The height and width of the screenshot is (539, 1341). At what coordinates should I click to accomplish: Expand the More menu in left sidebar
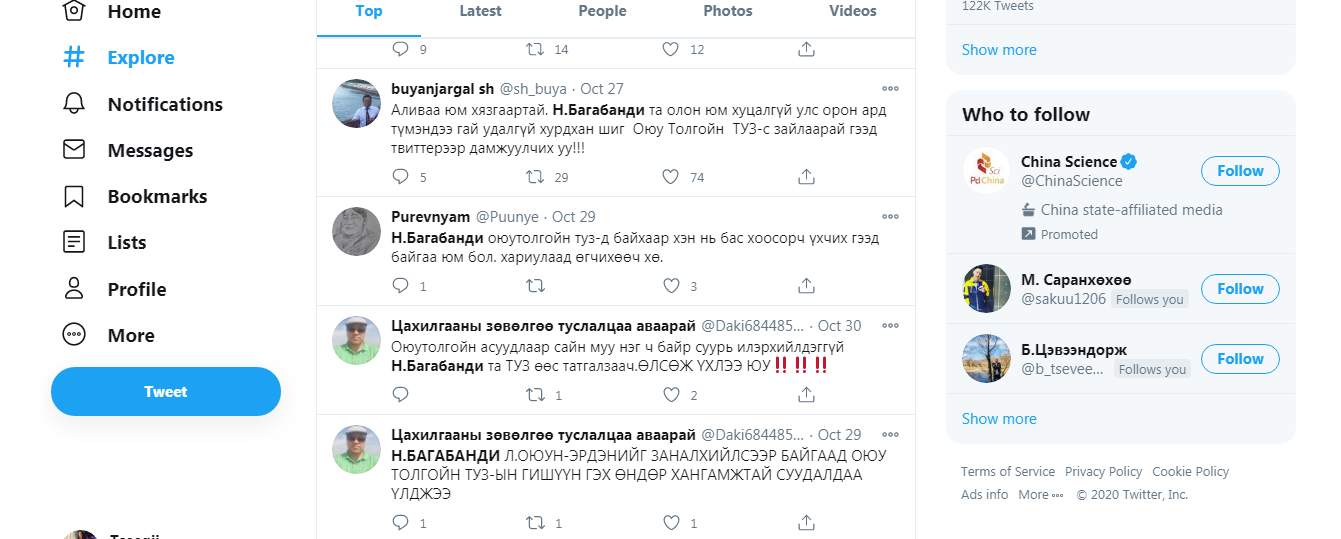pyautogui.click(x=108, y=335)
